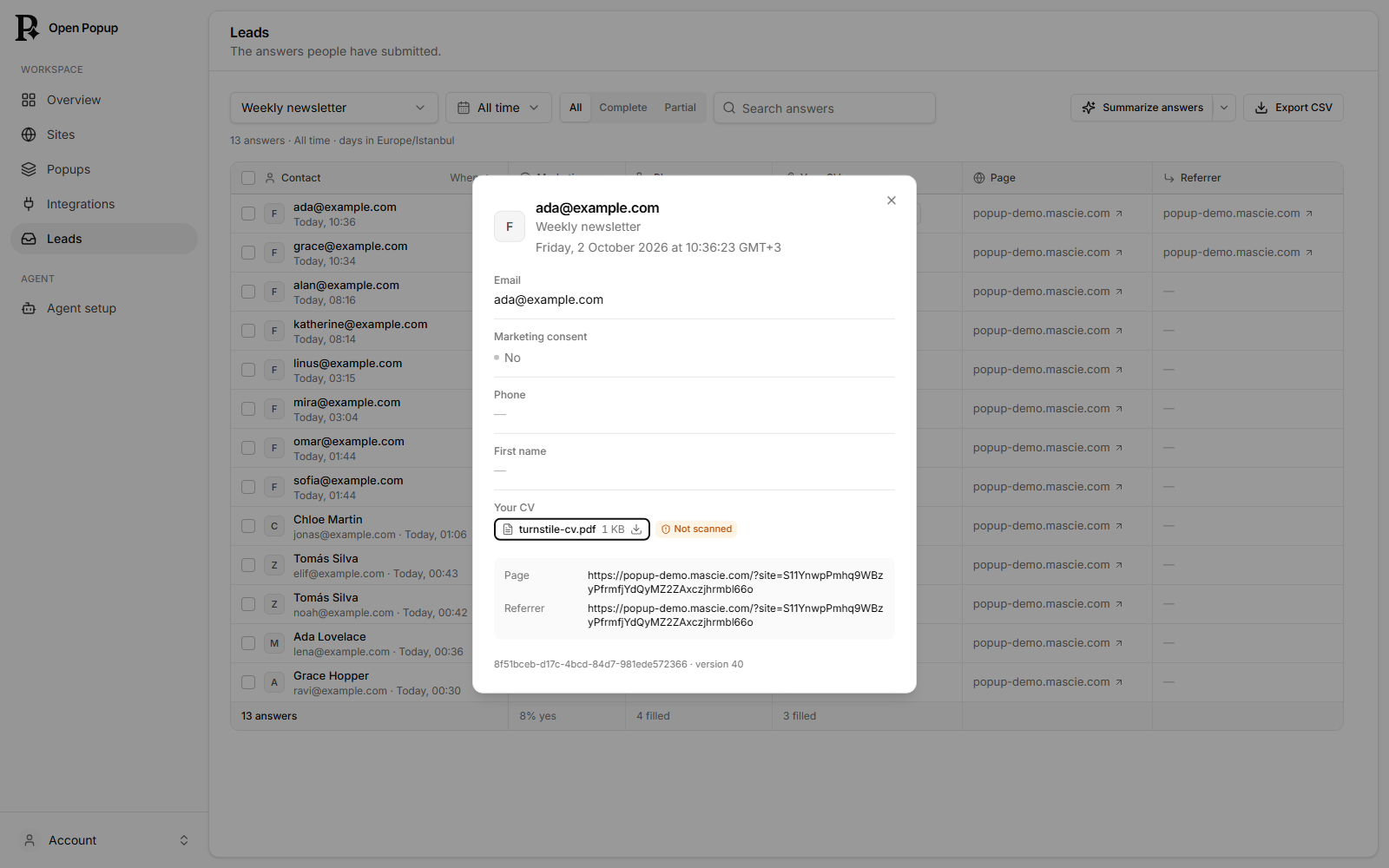Open the All time date filter

click(x=498, y=108)
